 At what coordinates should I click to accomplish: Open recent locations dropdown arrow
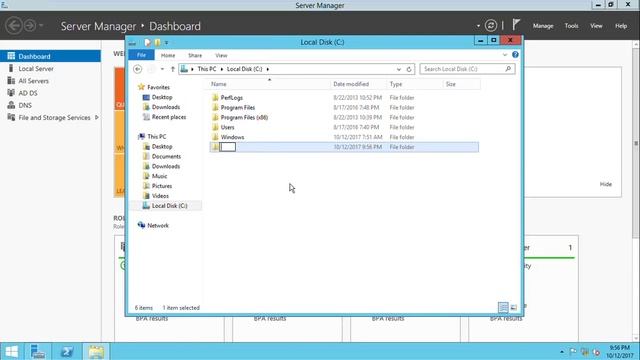click(x=162, y=69)
